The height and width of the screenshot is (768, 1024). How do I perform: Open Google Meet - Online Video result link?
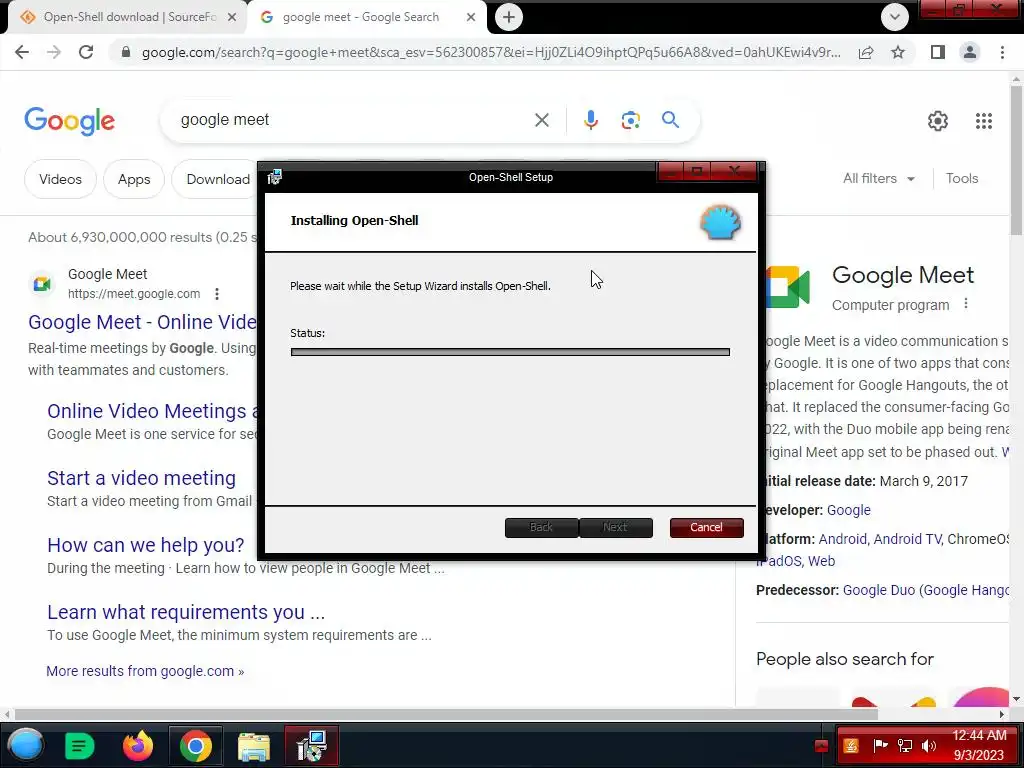pos(142,322)
